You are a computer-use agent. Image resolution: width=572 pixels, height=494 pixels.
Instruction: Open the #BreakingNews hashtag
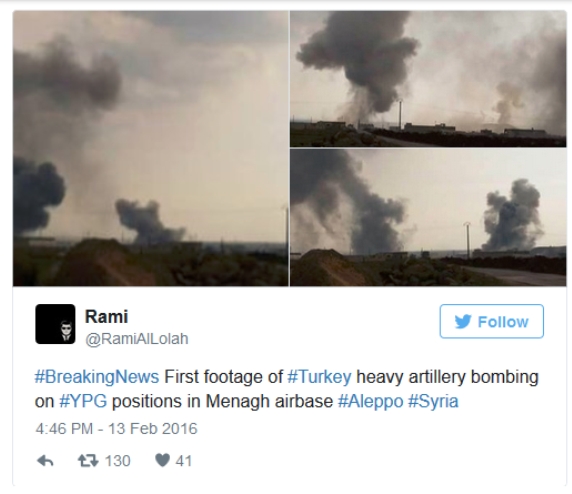point(97,377)
